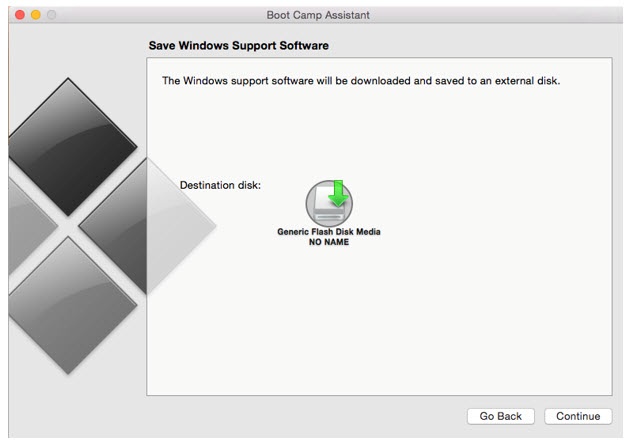631x446 pixels.
Task: Click the support software download description sentence
Action: [x=360, y=81]
